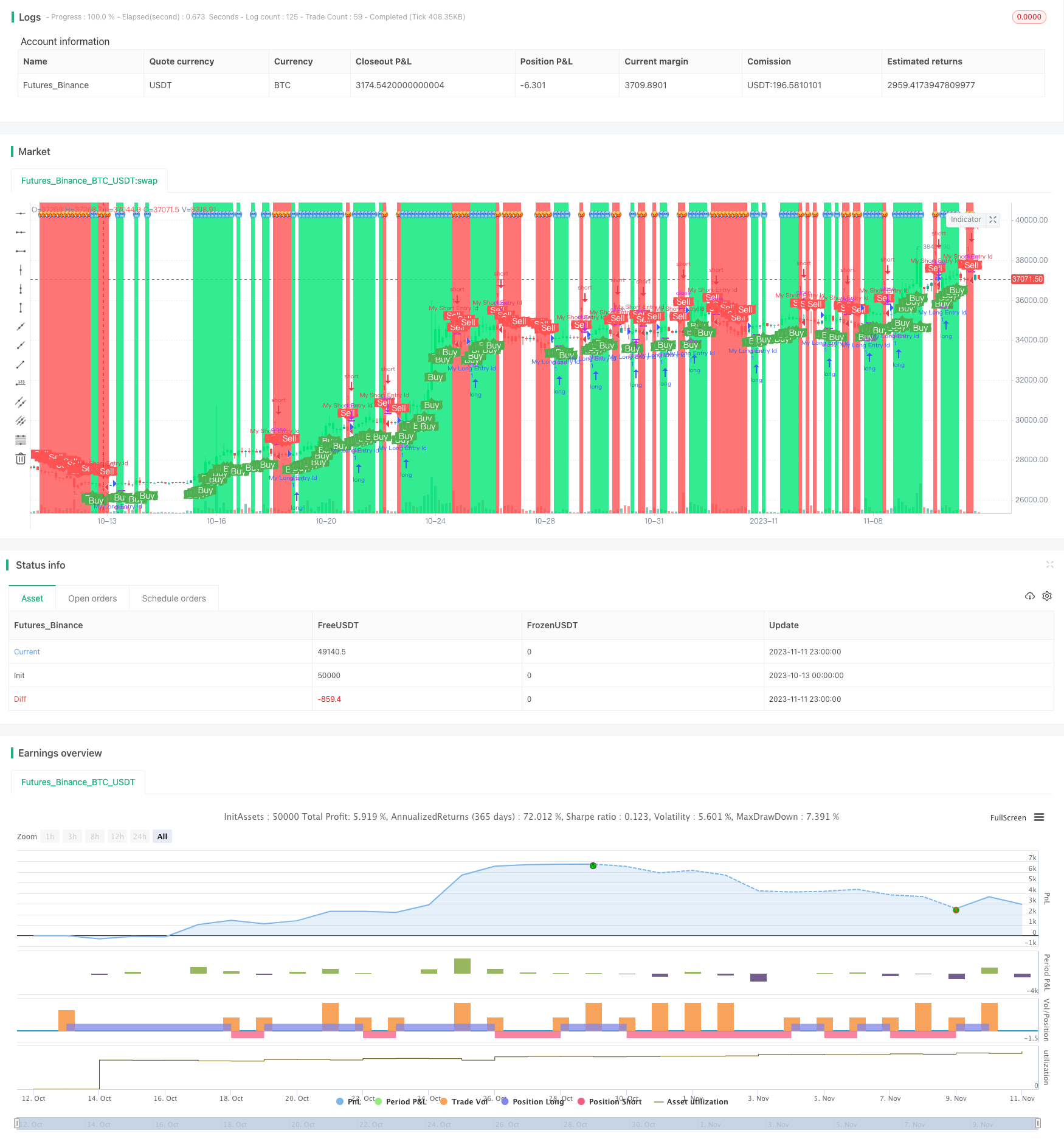
Task: Click Diff value -859.4
Action: [x=330, y=699]
